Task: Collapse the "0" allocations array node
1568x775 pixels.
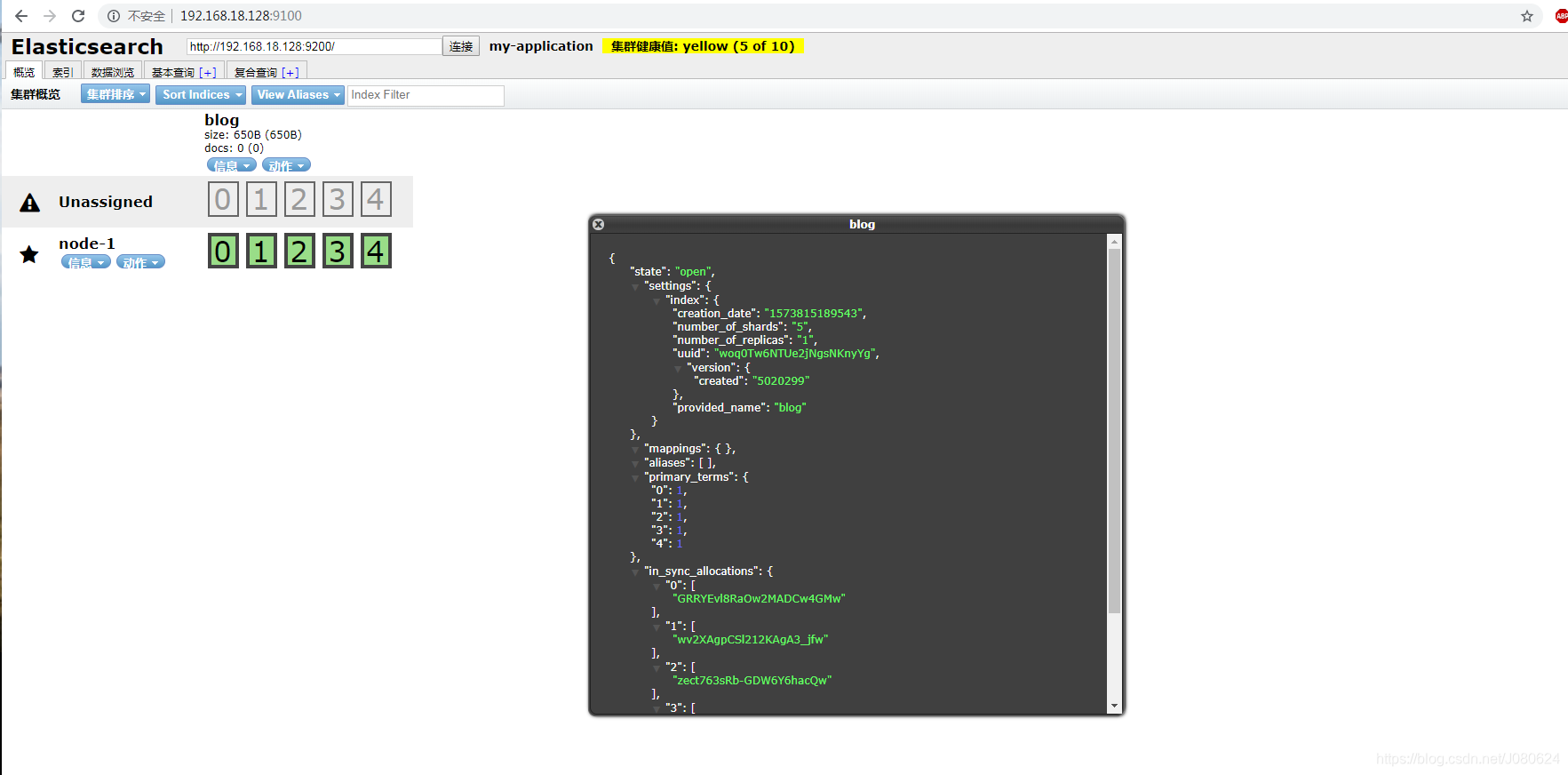Action: tap(657, 587)
